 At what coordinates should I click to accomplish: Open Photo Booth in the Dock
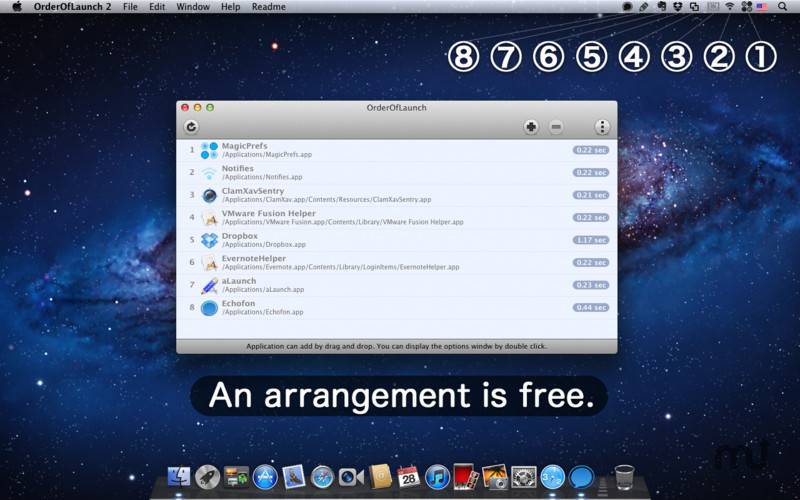tap(465, 477)
